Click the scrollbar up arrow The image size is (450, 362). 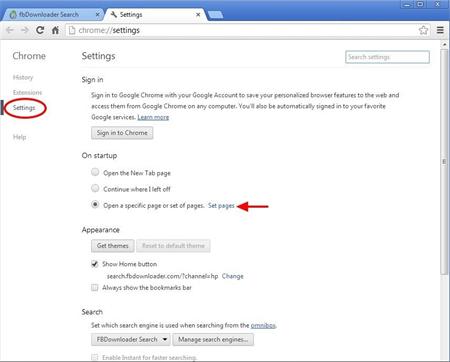click(x=444, y=44)
